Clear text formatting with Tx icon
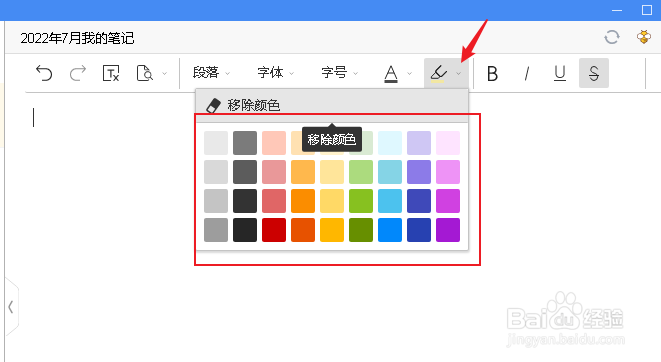Viewport: 661px width, 362px height. pyautogui.click(x=111, y=73)
